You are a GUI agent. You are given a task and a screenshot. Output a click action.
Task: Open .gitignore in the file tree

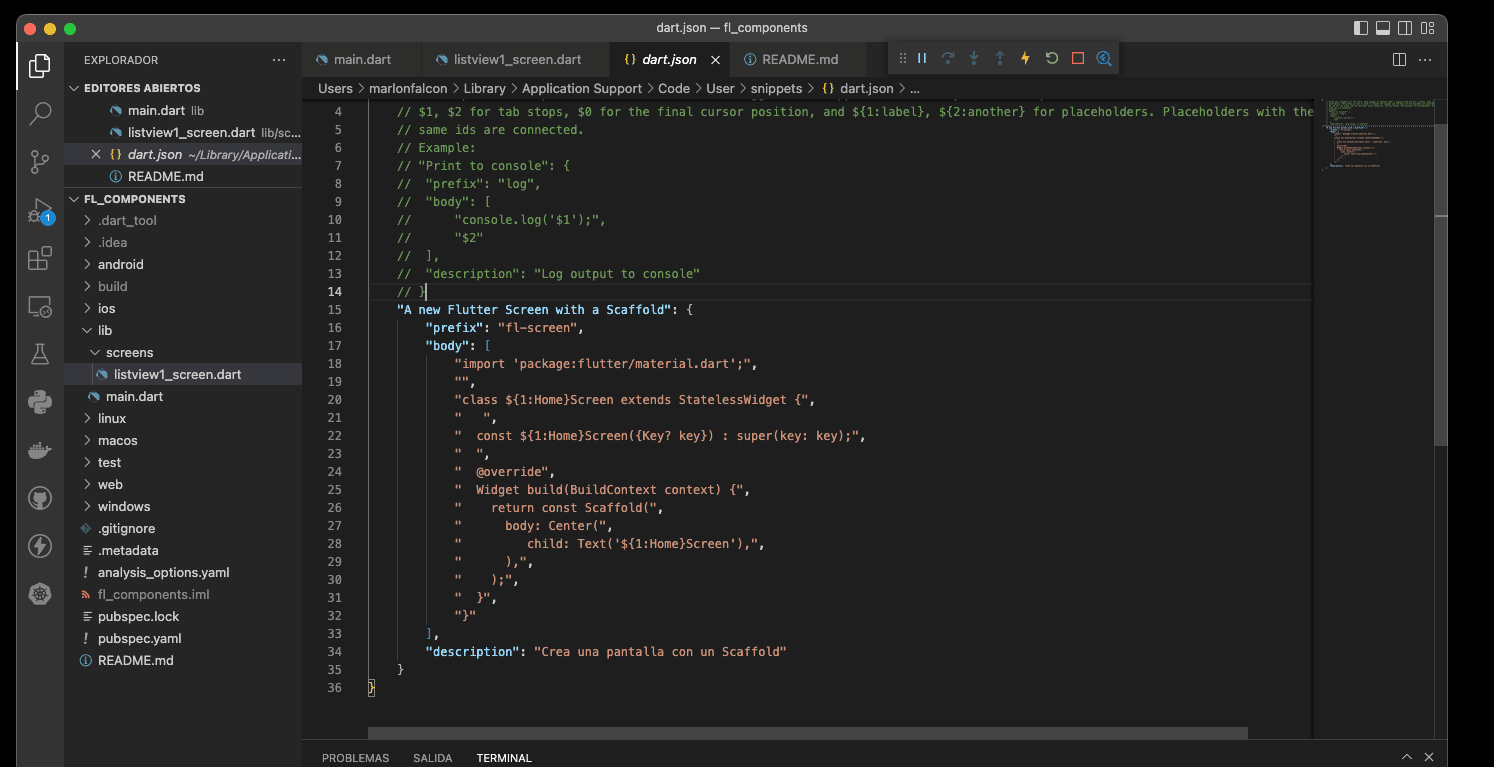coord(126,528)
